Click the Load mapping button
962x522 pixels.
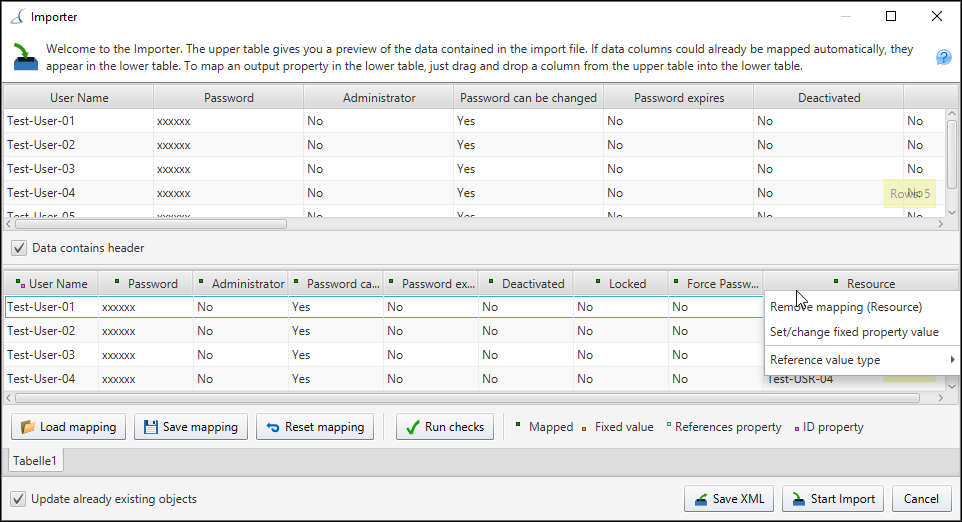[x=68, y=427]
